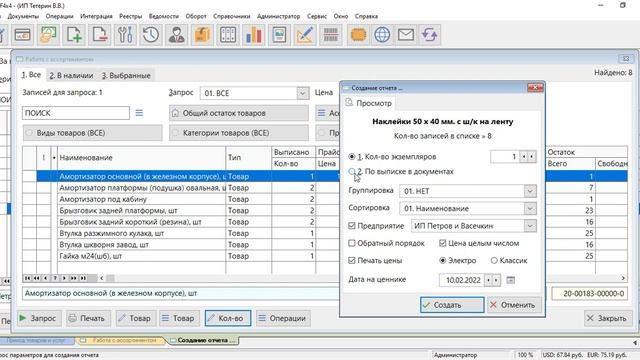Jump to first record navigator arrow
The image size is (640, 360).
click(x=27, y=278)
